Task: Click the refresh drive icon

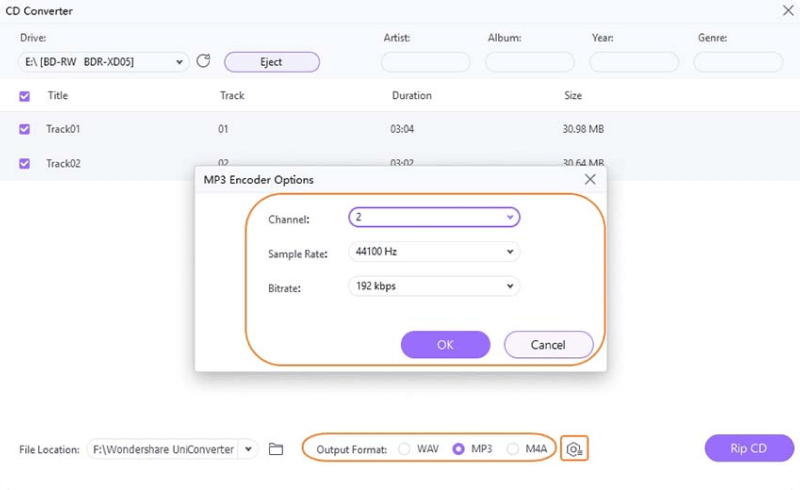Action: (x=204, y=61)
